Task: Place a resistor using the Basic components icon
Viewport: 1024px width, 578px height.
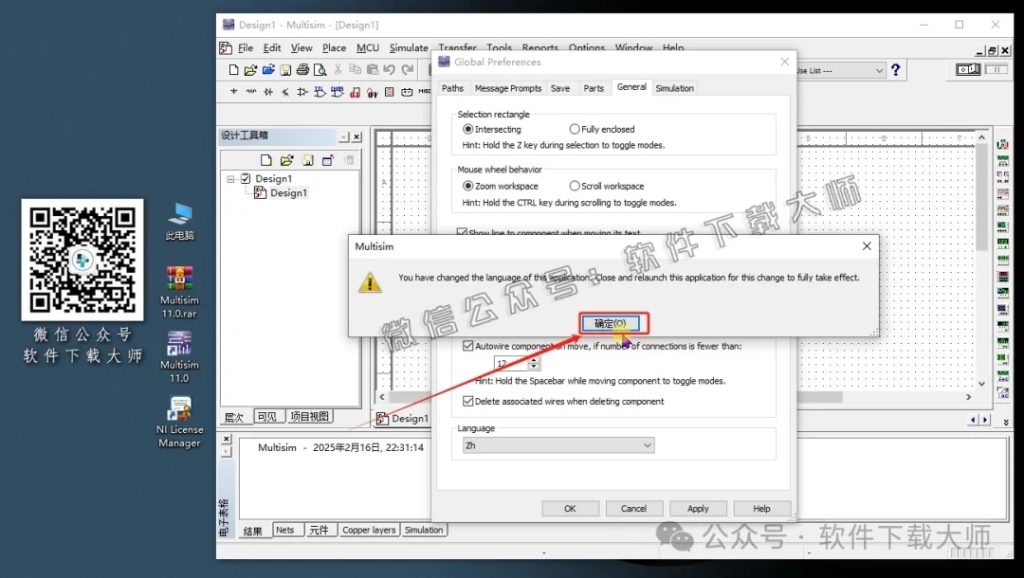Action: click(x=251, y=92)
